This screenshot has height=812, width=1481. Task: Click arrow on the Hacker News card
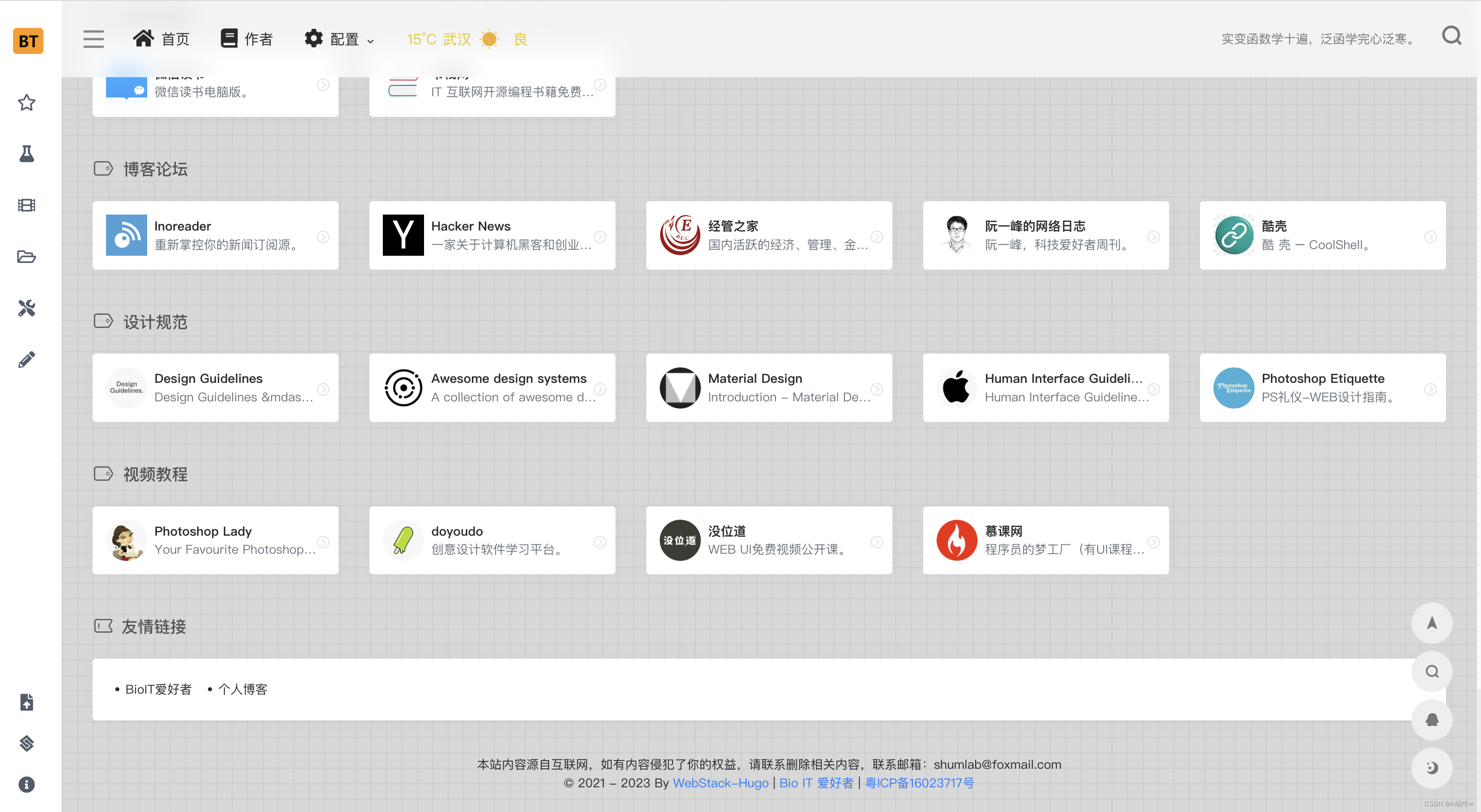tap(600, 237)
